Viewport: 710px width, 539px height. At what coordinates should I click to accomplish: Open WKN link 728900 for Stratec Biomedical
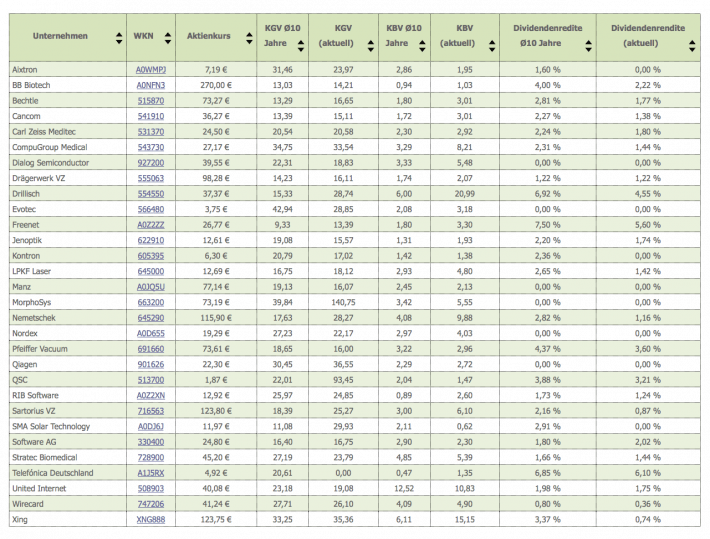(151, 457)
